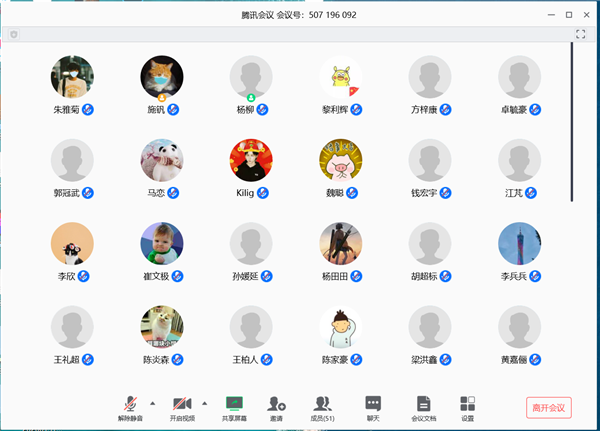Viewport: 600px width, 431px height.
Task: Click muted mic icon next to 梁洪鑫
Action: pos(445,360)
